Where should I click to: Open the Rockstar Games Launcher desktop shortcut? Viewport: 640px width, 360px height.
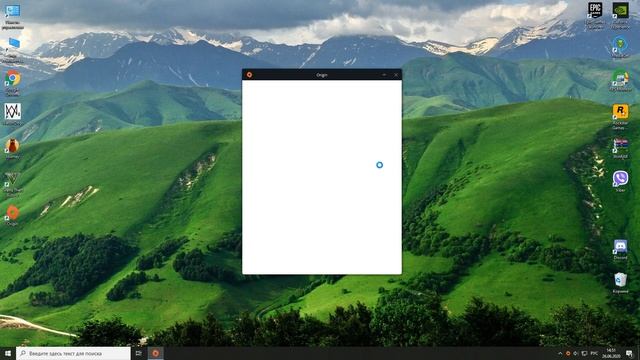coord(620,116)
